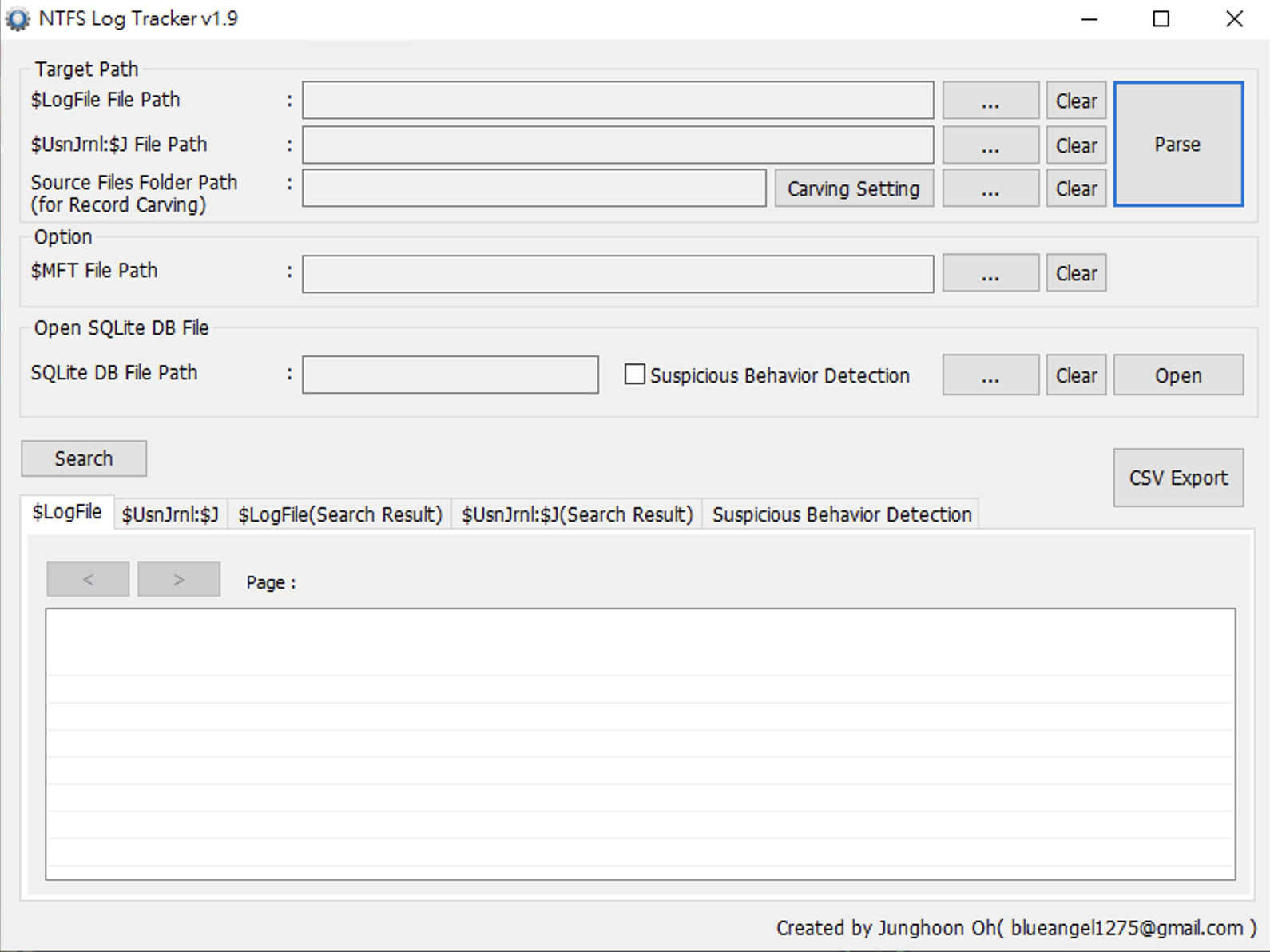Click the Search button

(x=84, y=458)
